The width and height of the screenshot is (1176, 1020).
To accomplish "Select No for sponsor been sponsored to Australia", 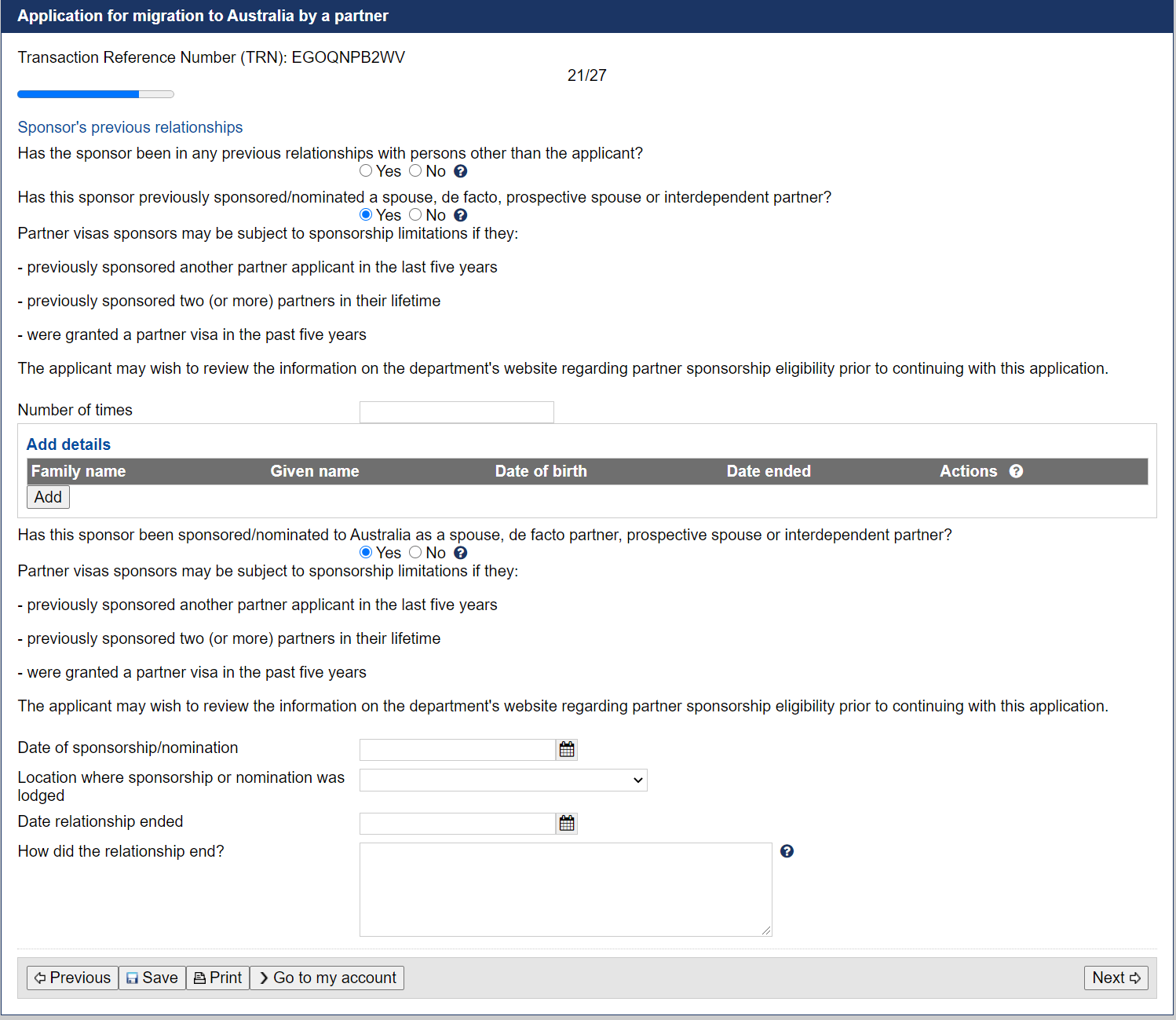I will tap(415, 552).
